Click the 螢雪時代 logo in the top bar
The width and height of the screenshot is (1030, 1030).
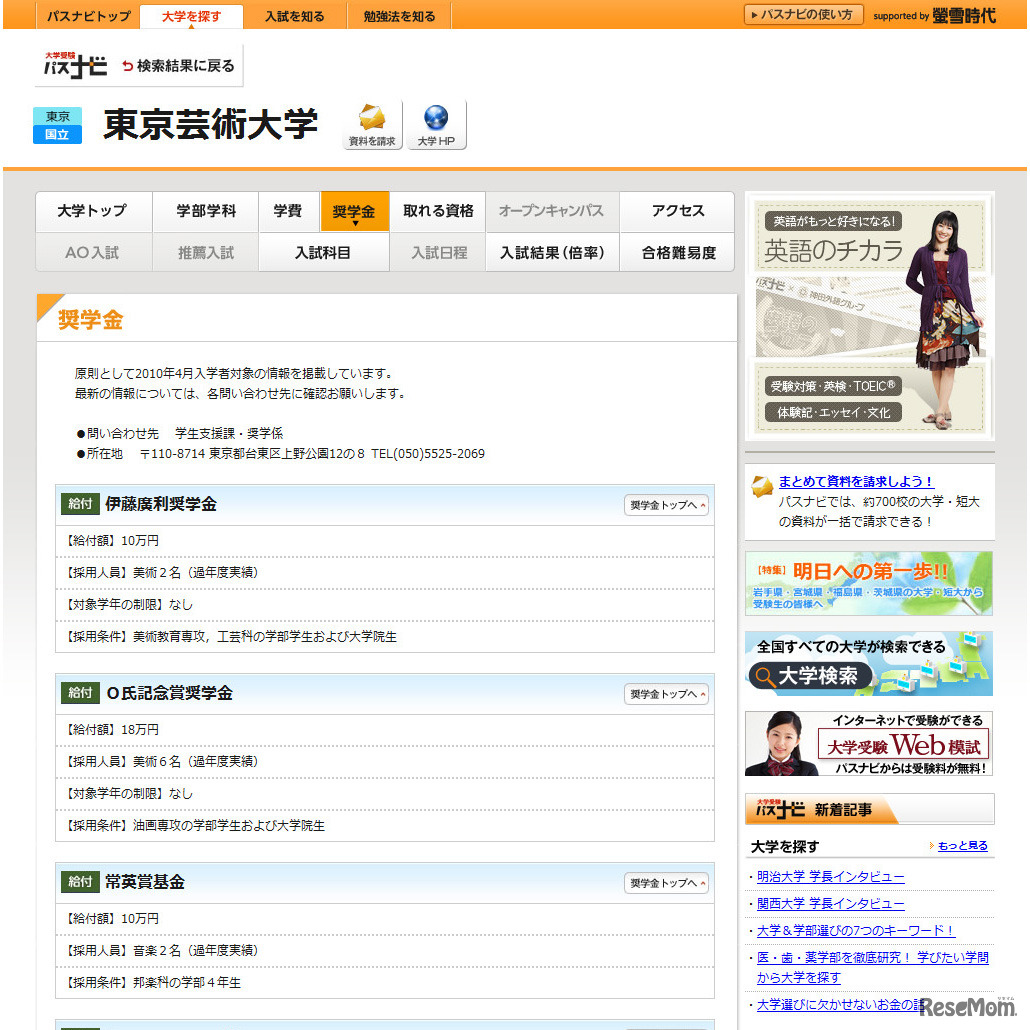click(966, 15)
